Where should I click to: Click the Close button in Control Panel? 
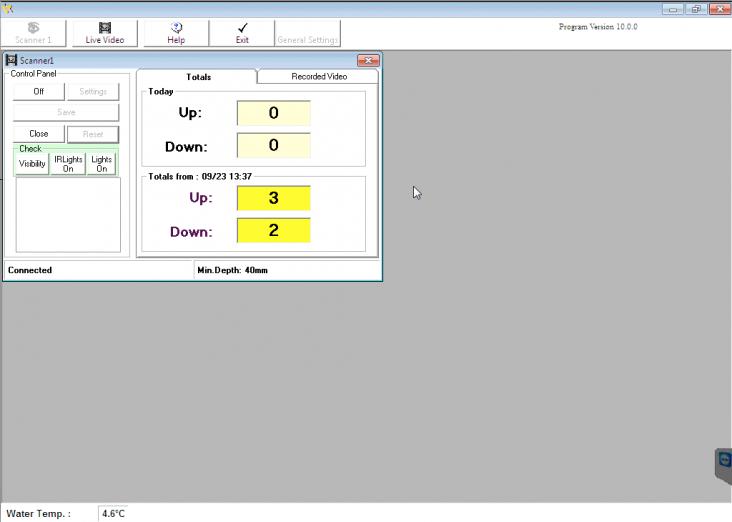(39, 134)
